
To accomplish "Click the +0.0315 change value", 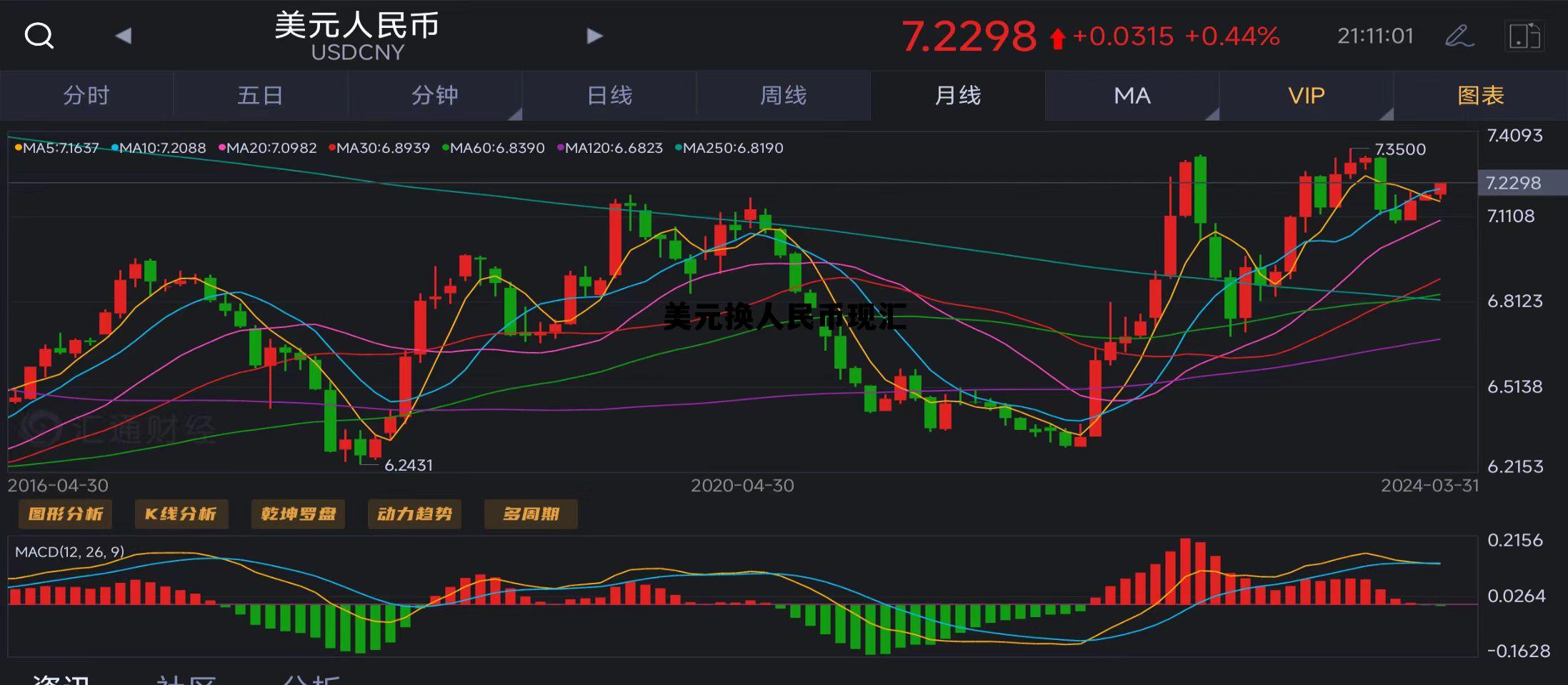I will click(x=1123, y=36).
